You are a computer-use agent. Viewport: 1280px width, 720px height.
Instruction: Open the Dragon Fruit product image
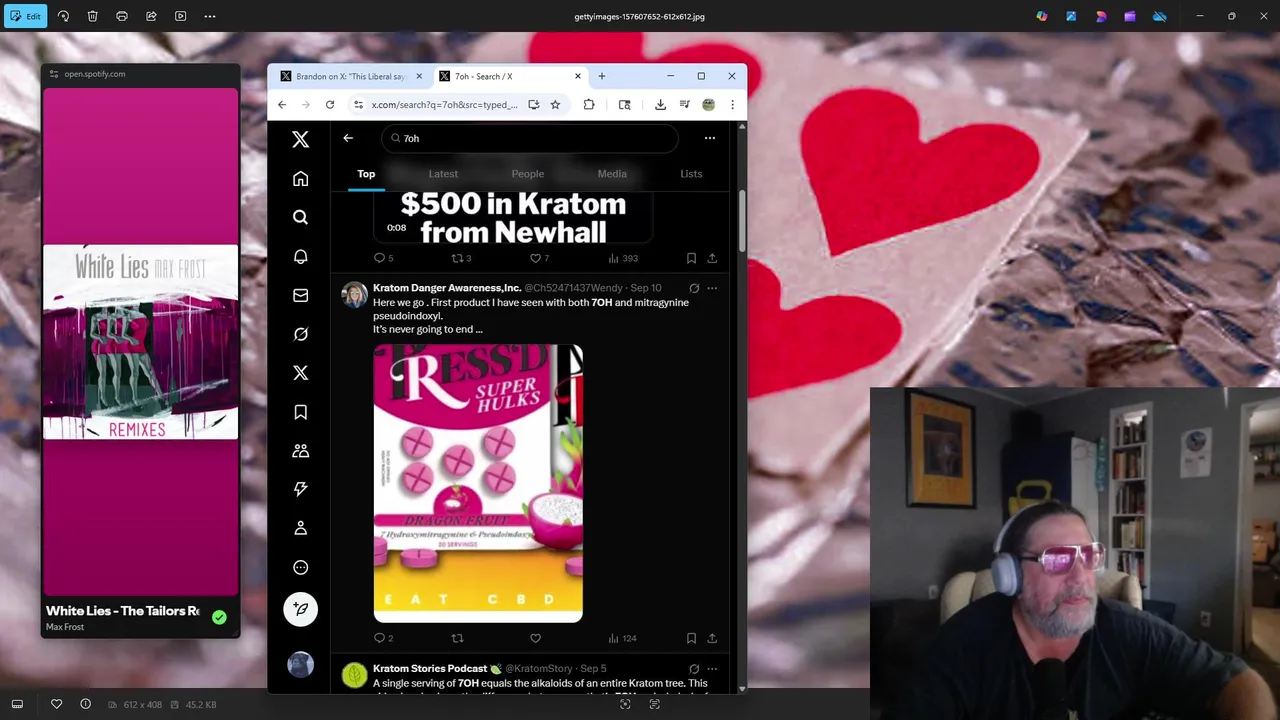tap(478, 483)
